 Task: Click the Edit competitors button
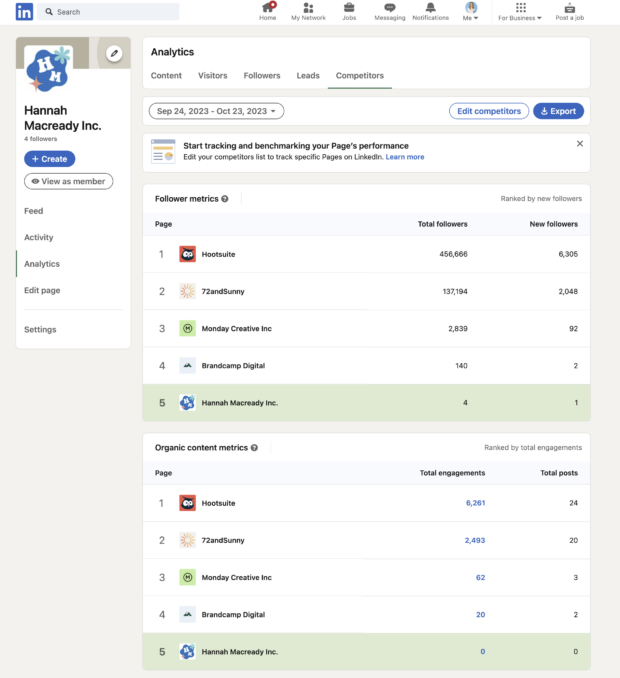[488, 111]
